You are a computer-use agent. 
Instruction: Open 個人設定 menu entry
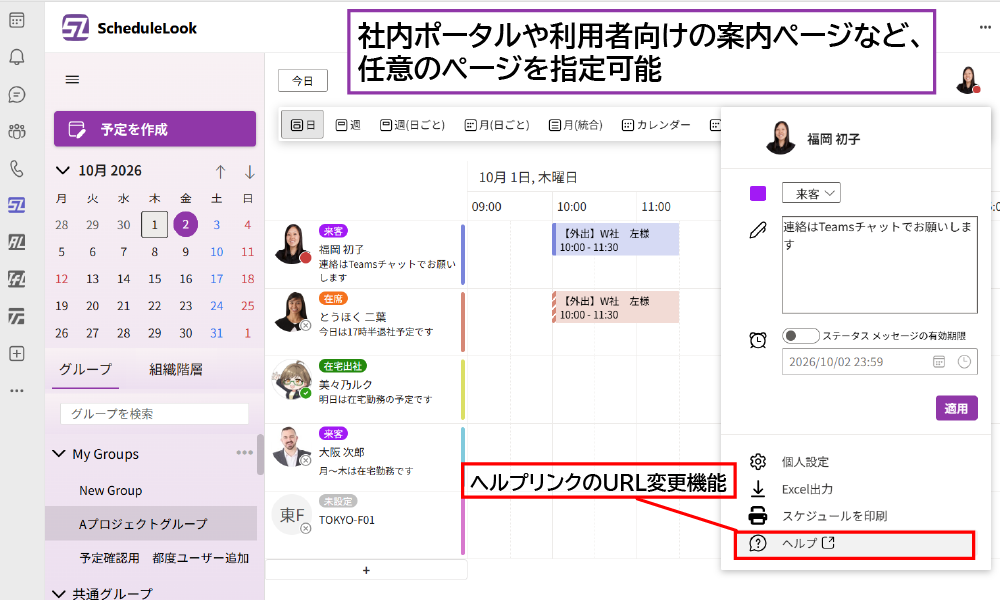pos(805,462)
